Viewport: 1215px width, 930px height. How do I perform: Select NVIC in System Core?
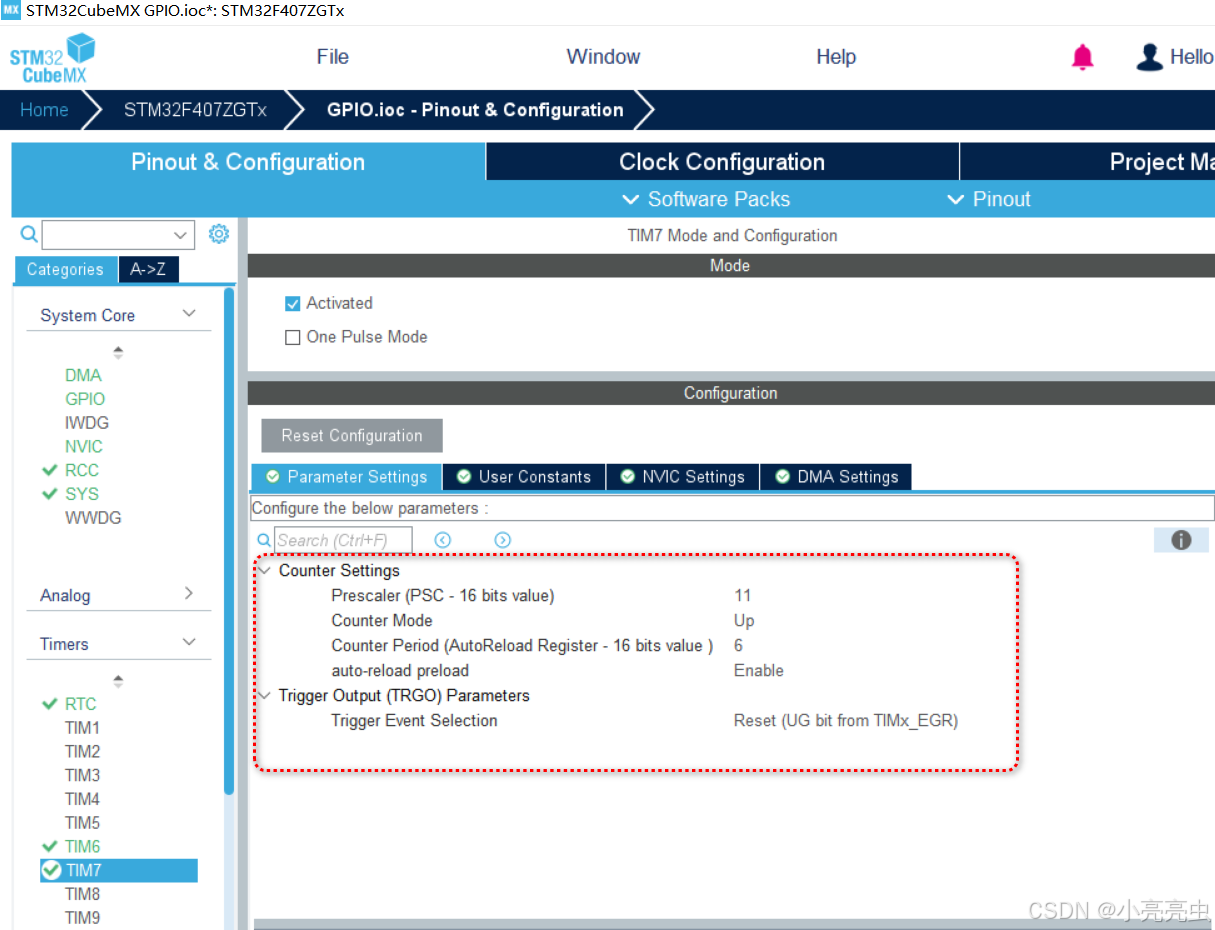coord(84,447)
